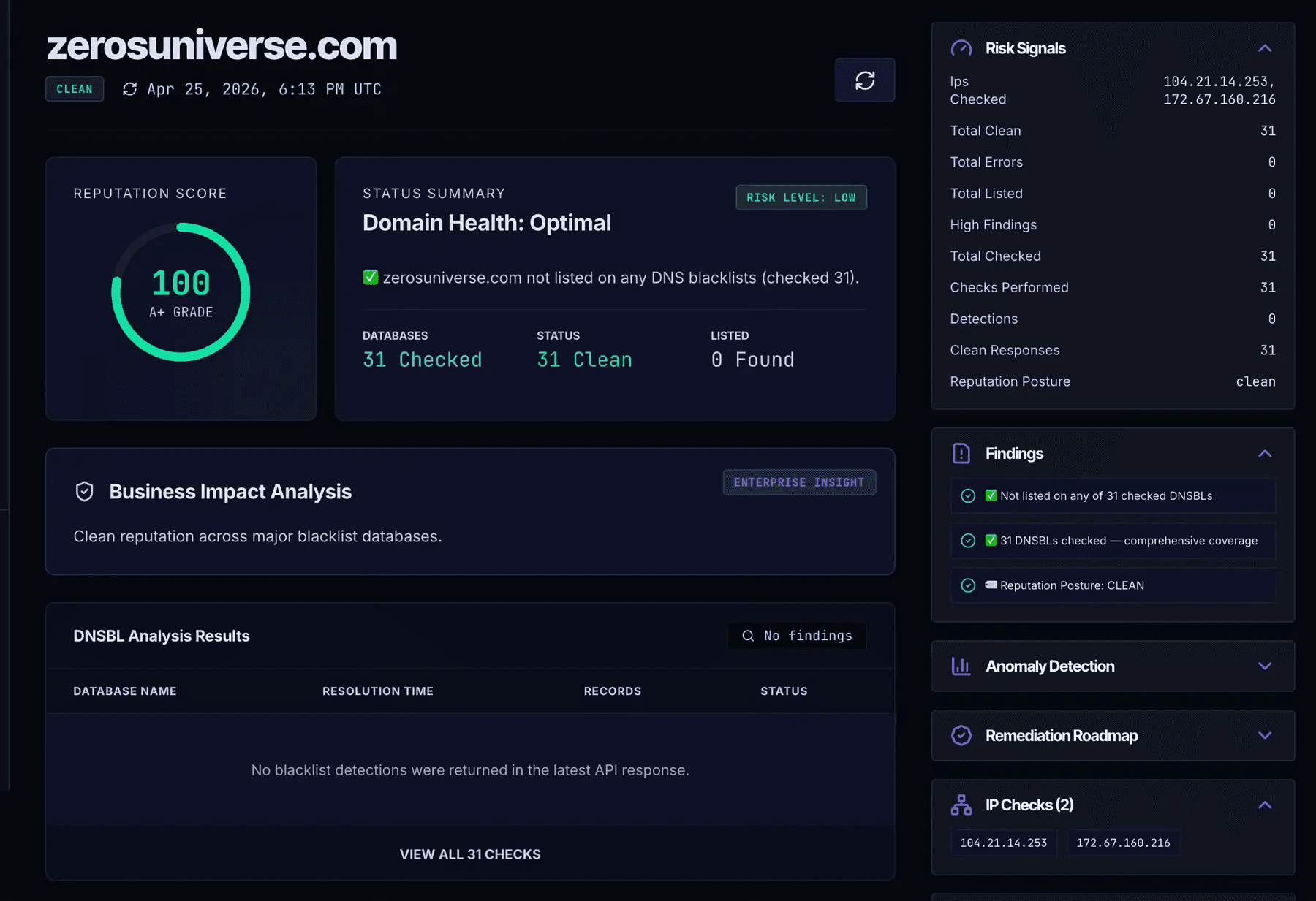Click the Enterprise Insight badge

pos(799,482)
